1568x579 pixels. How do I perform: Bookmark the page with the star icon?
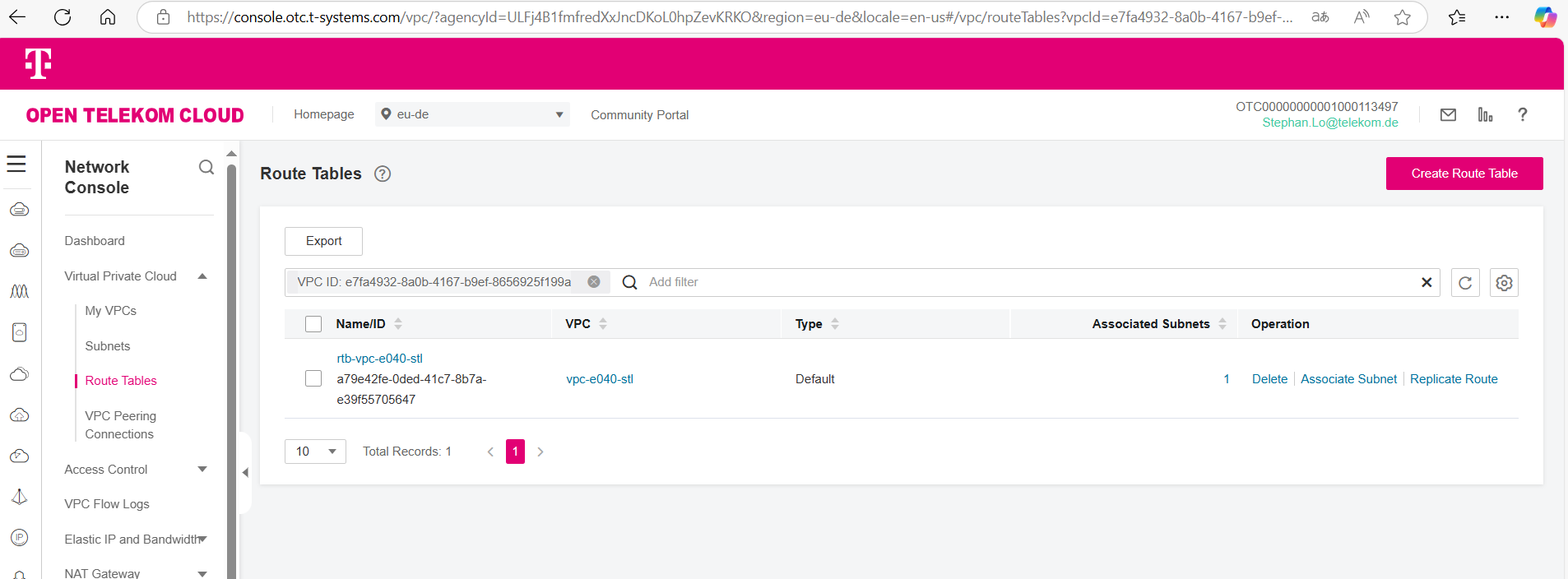(1403, 16)
